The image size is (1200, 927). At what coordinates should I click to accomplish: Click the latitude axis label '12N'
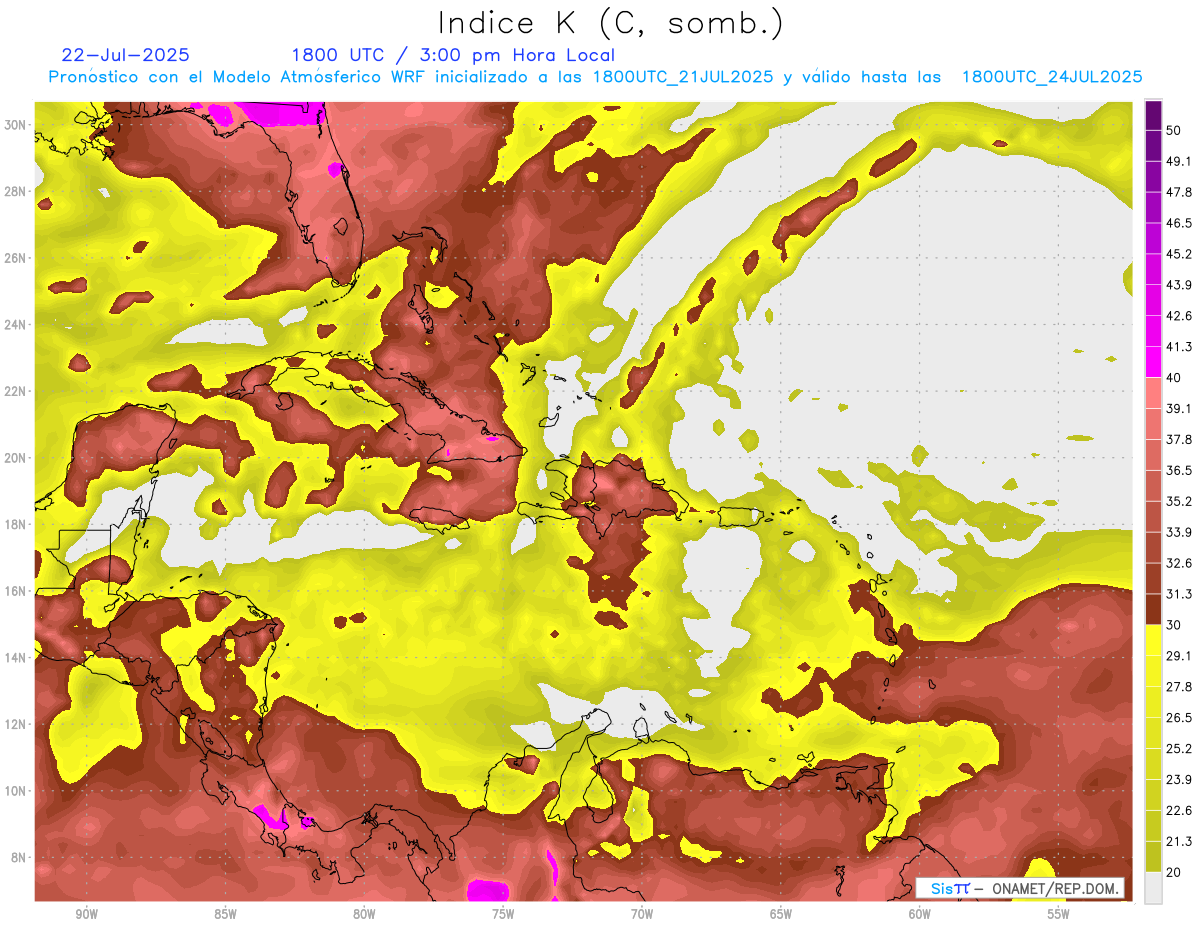tap(15, 724)
